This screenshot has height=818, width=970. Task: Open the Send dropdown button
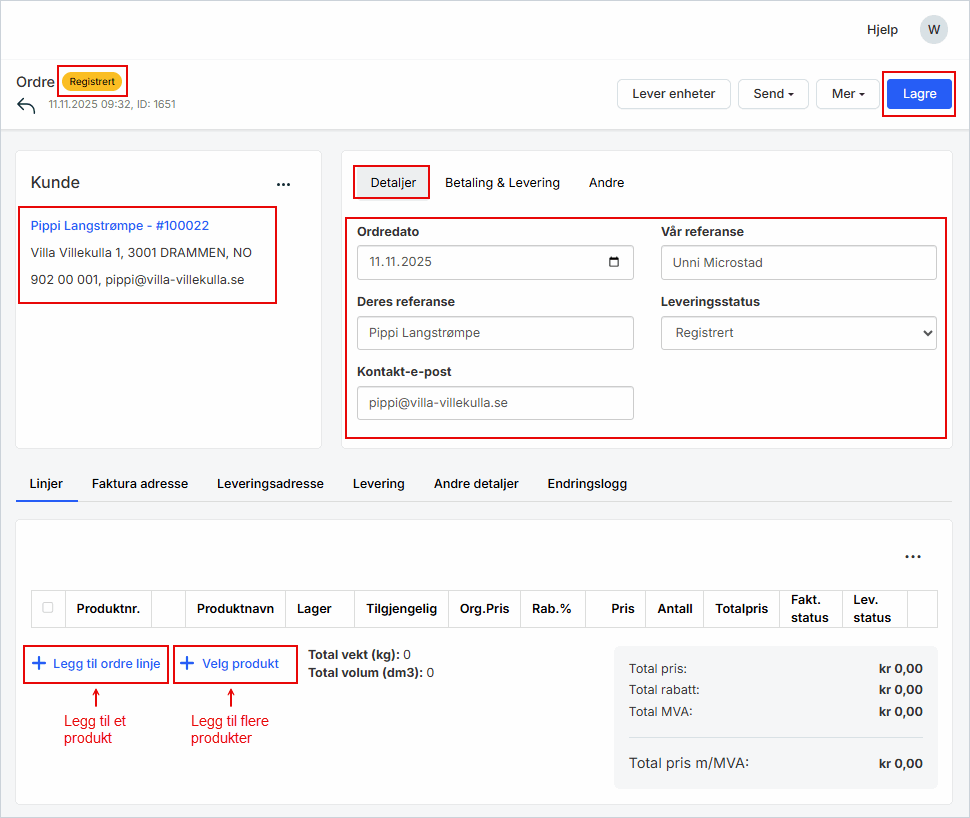pos(773,94)
